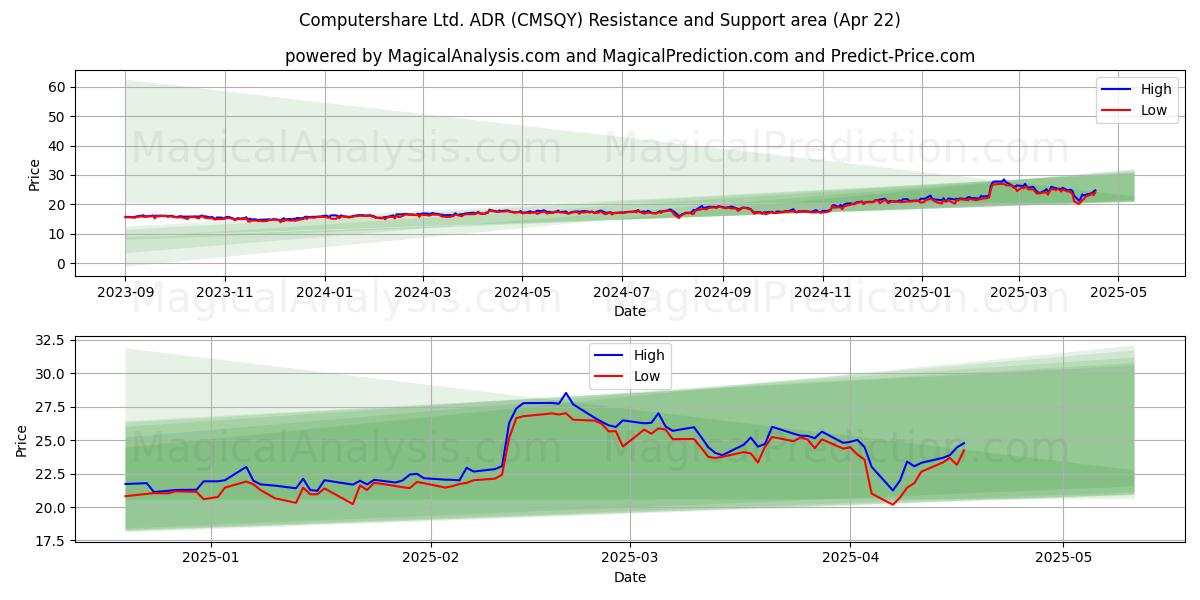Click the '50' y-axis tick on top chart
This screenshot has width=1200, height=600.
click(x=57, y=117)
